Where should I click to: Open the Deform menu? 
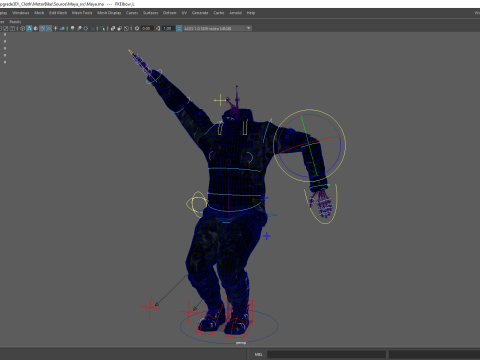(x=169, y=13)
